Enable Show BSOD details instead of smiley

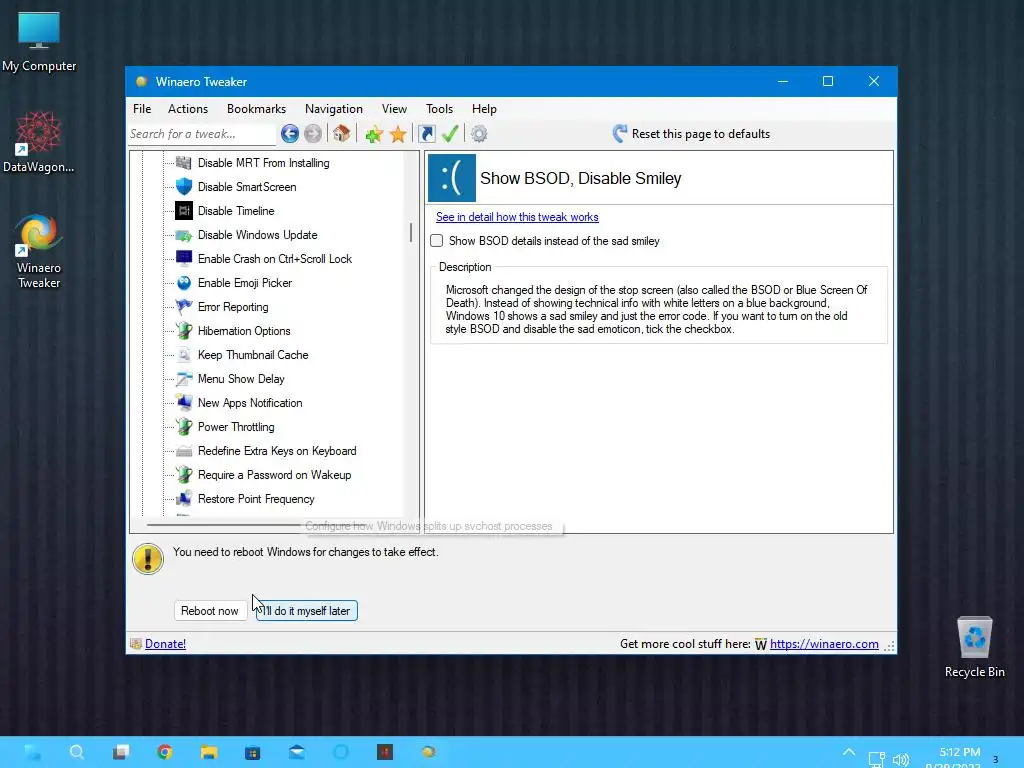(437, 241)
